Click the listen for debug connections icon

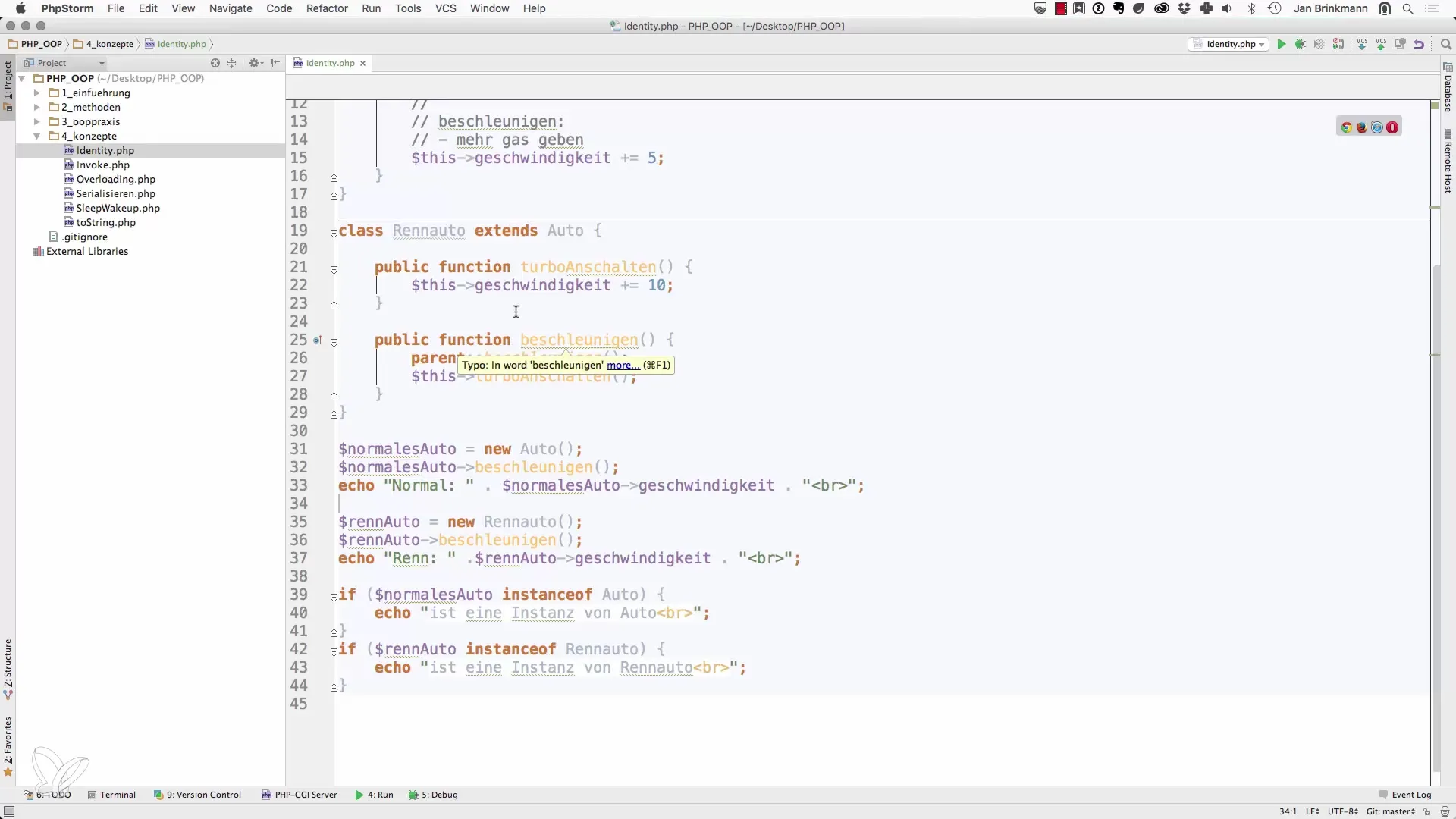tap(1338, 44)
